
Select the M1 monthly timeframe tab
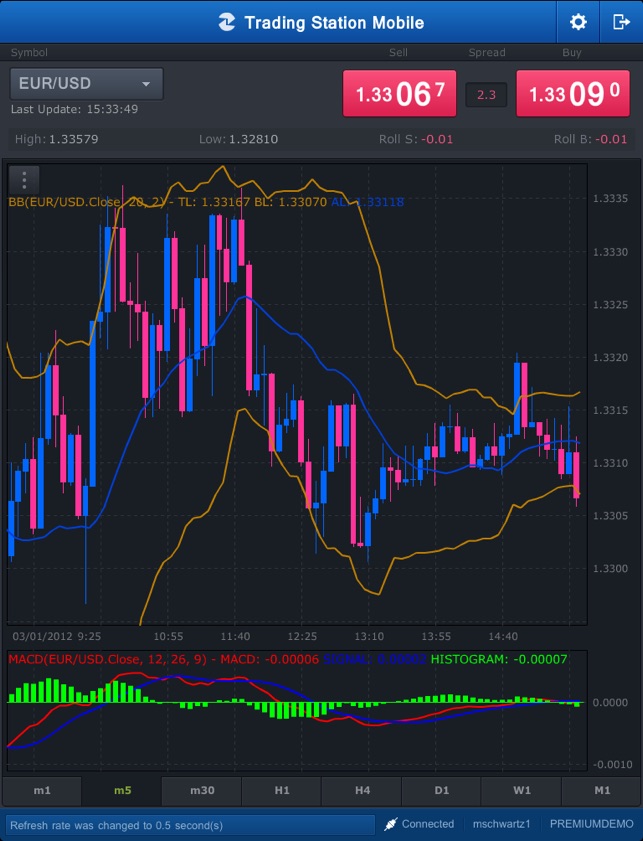[602, 790]
